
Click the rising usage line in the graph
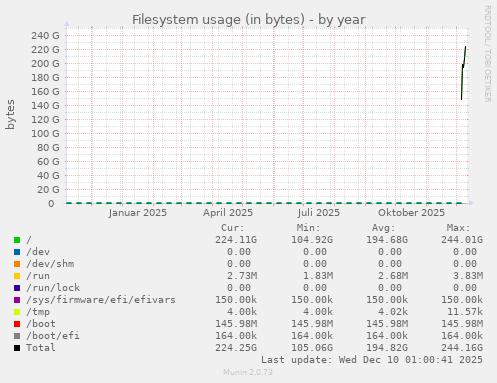[463, 73]
